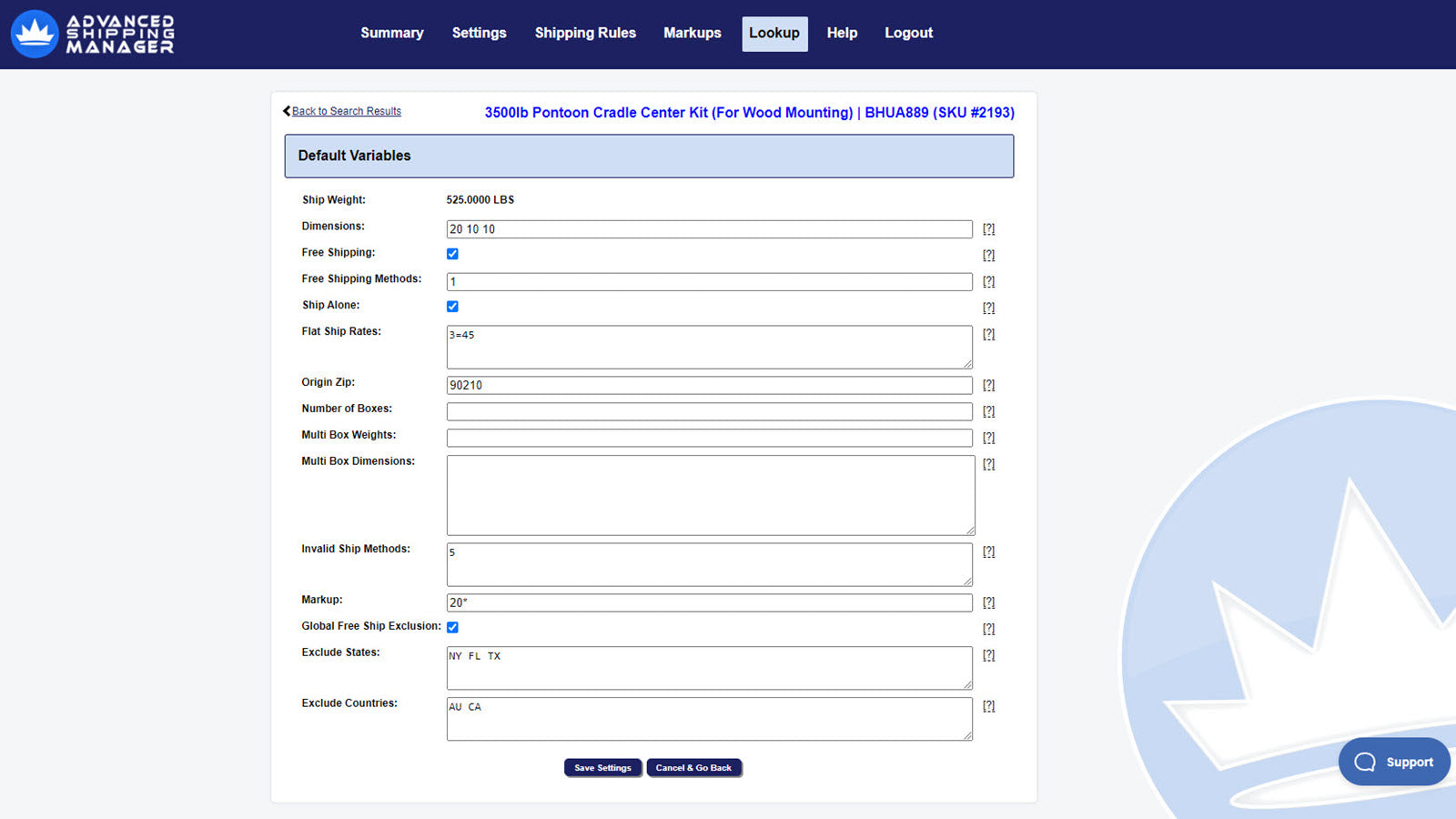Image resolution: width=1456 pixels, height=819 pixels.
Task: Disable Global Free Ship Exclusion checkbox
Action: click(x=452, y=627)
